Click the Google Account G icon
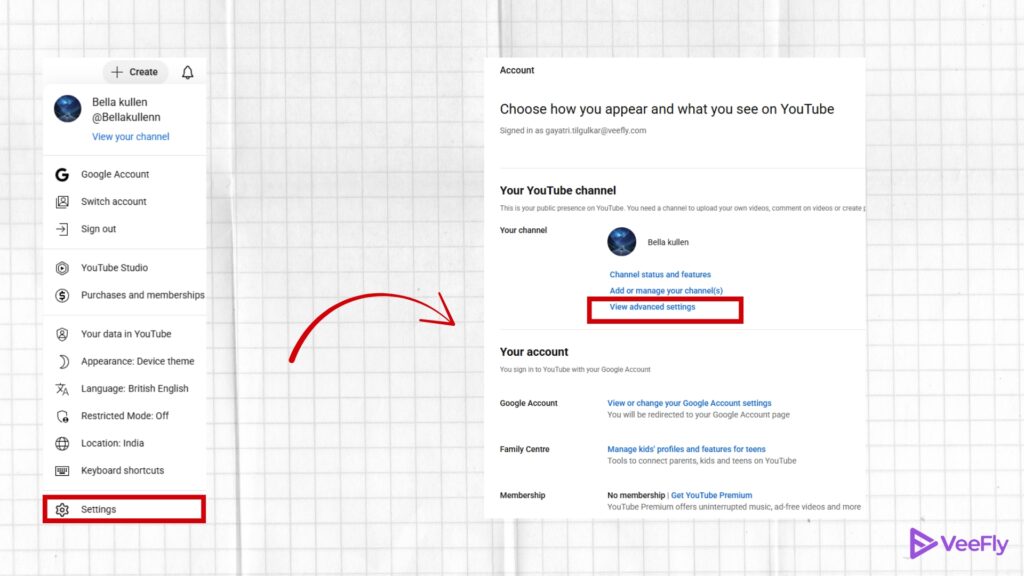This screenshot has height=576, width=1024. [x=61, y=174]
